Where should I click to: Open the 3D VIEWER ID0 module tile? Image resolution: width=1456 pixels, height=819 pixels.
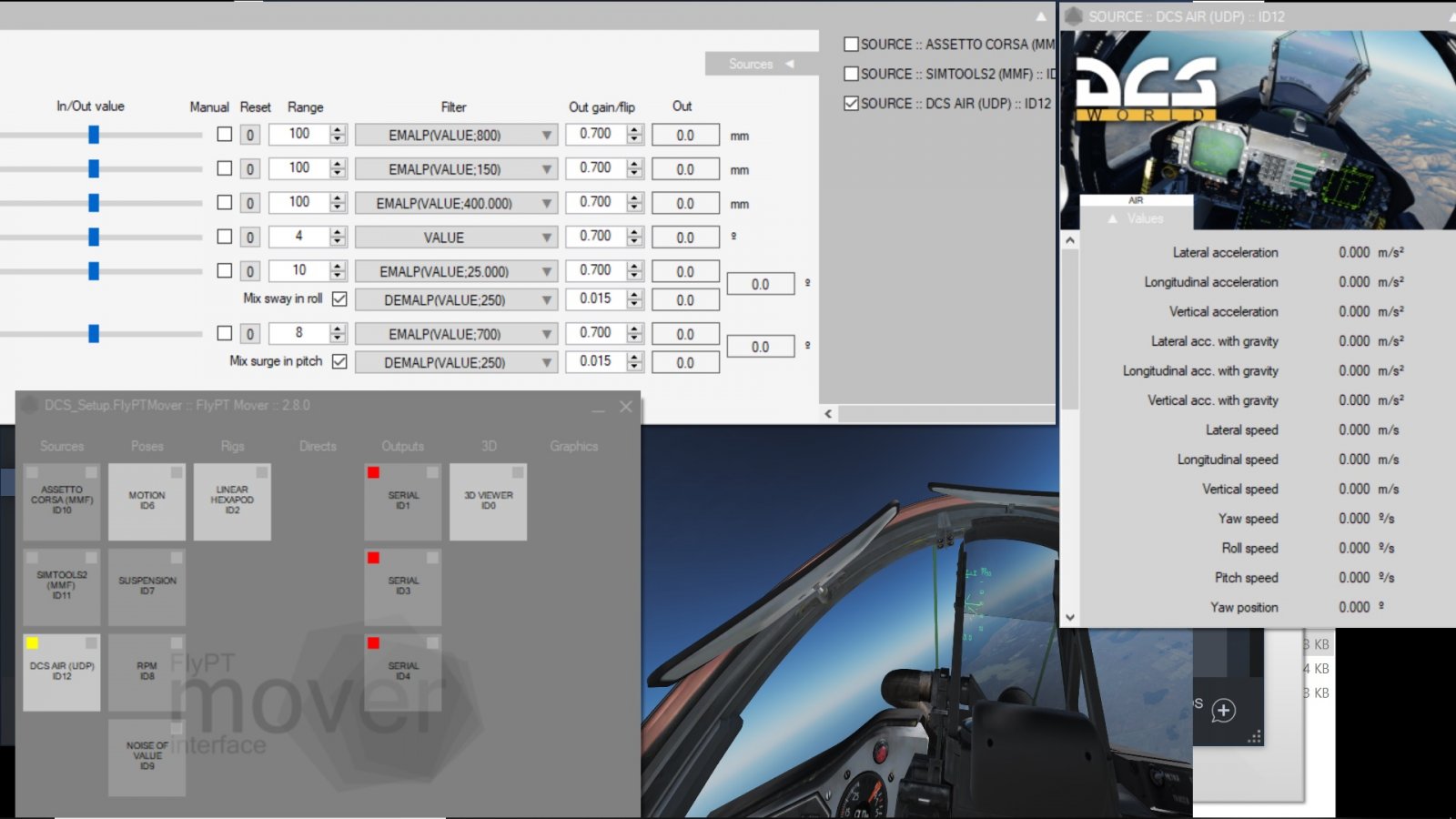[x=489, y=501]
